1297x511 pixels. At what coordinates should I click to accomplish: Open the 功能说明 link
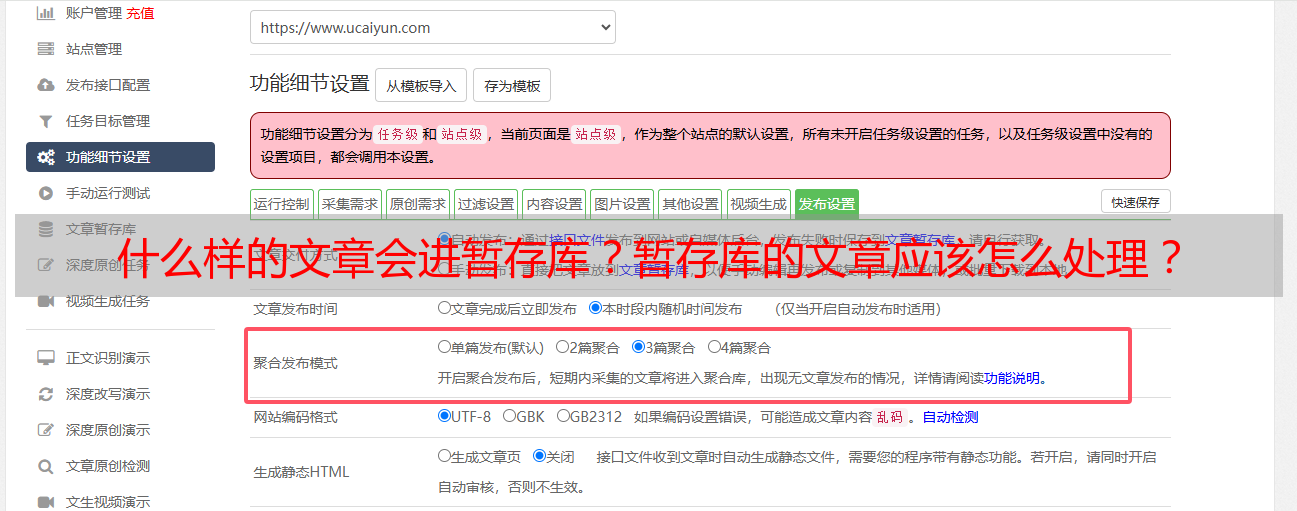tap(1012, 378)
